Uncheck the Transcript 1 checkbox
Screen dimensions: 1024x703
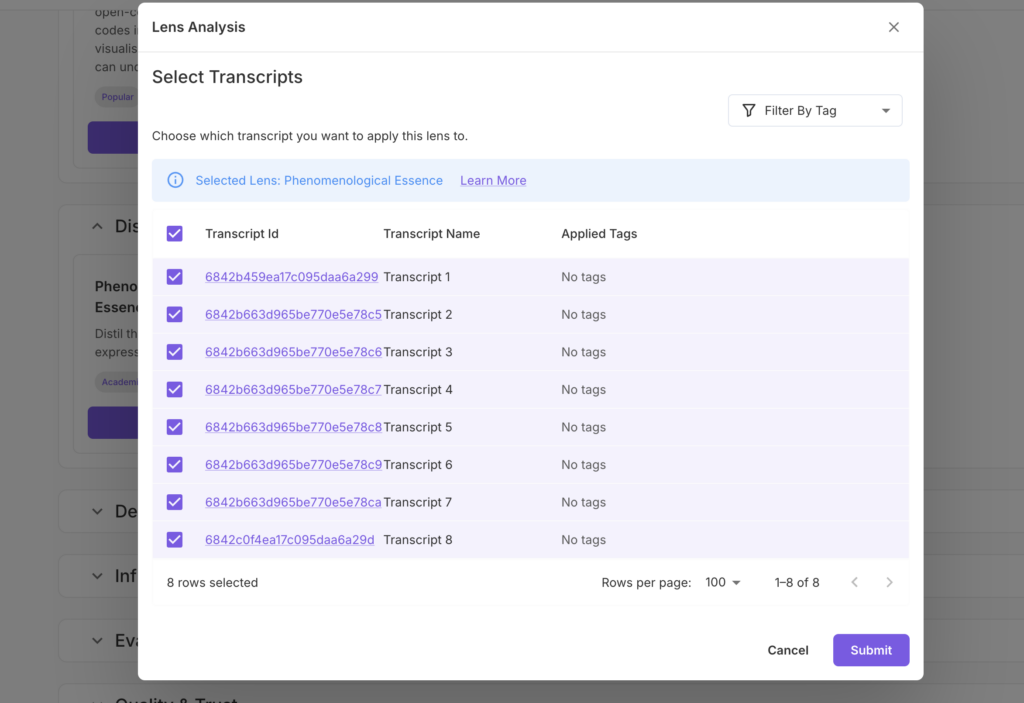(x=175, y=277)
